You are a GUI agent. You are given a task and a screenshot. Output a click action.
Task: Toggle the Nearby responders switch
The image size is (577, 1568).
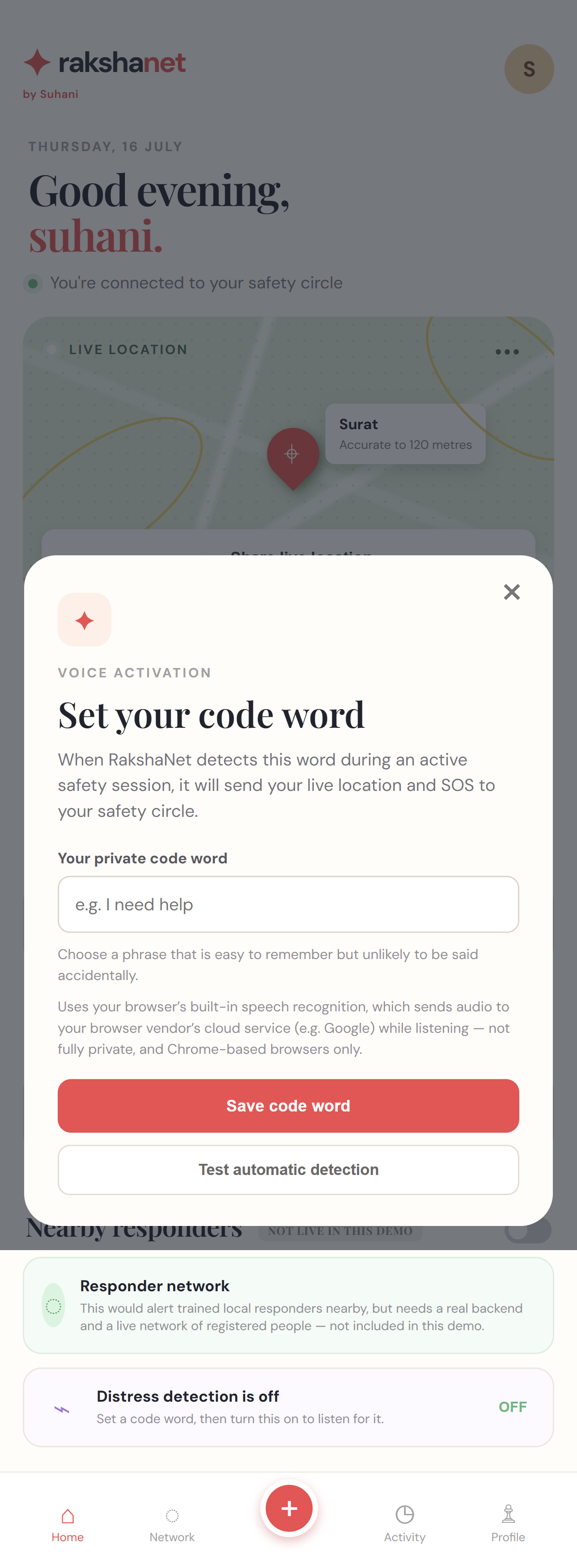pos(528,1230)
